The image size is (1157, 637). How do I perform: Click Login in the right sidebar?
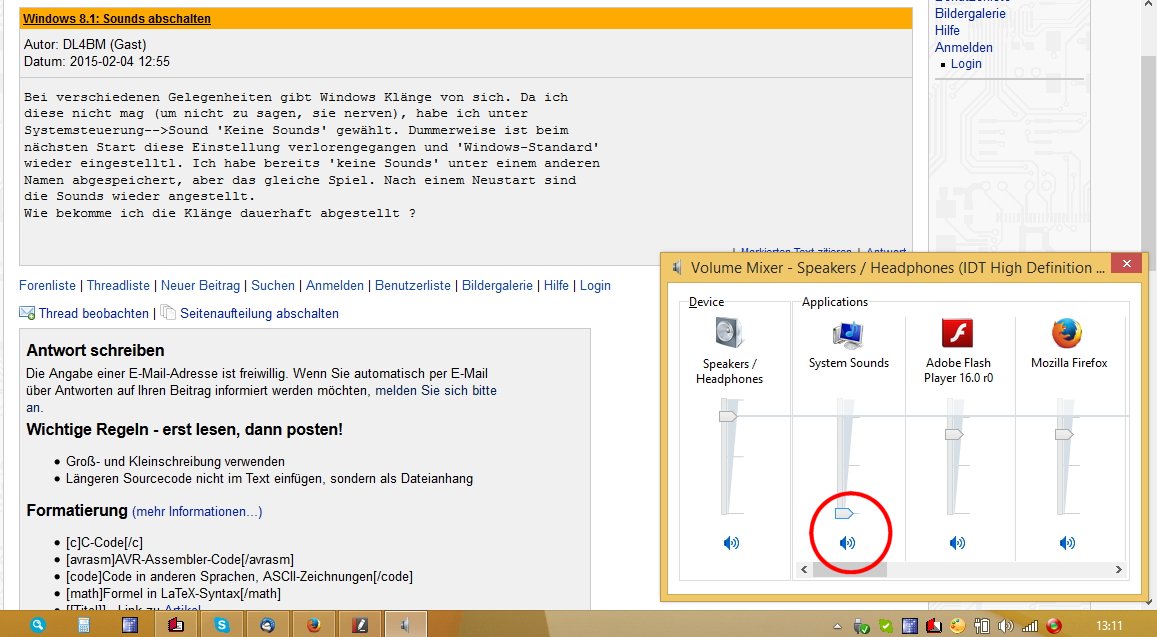pyautogui.click(x=966, y=63)
